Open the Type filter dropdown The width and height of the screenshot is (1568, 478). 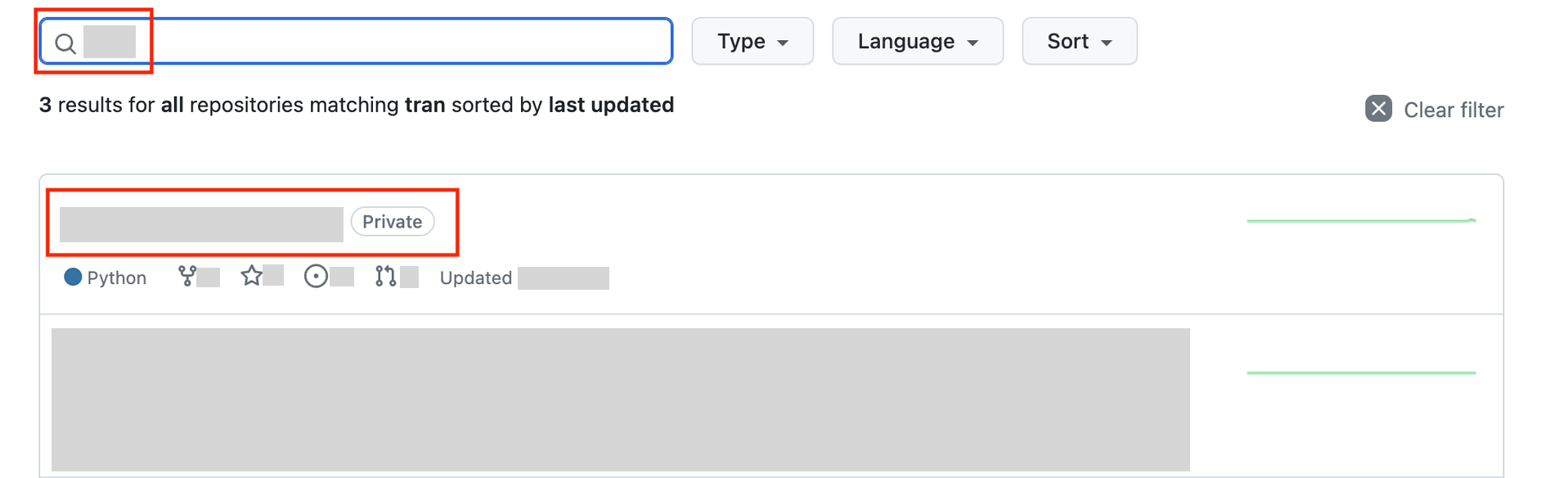click(752, 41)
